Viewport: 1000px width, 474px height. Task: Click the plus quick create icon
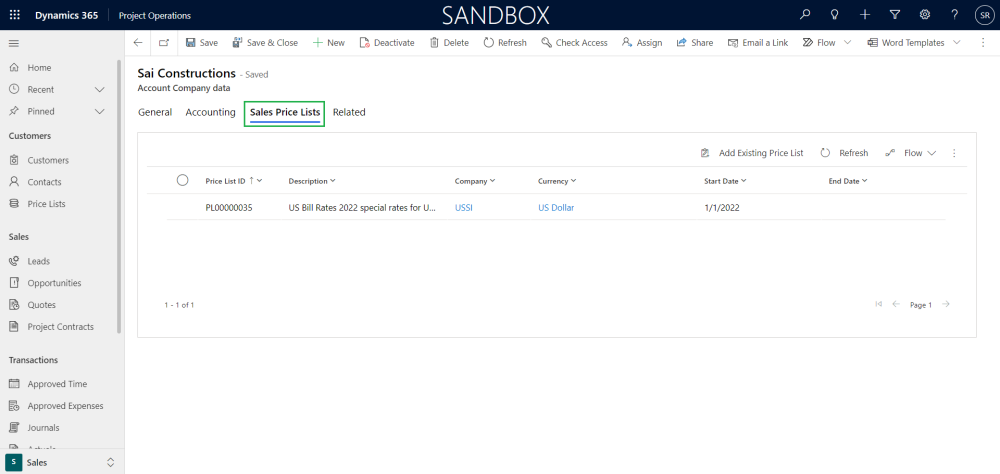click(864, 15)
